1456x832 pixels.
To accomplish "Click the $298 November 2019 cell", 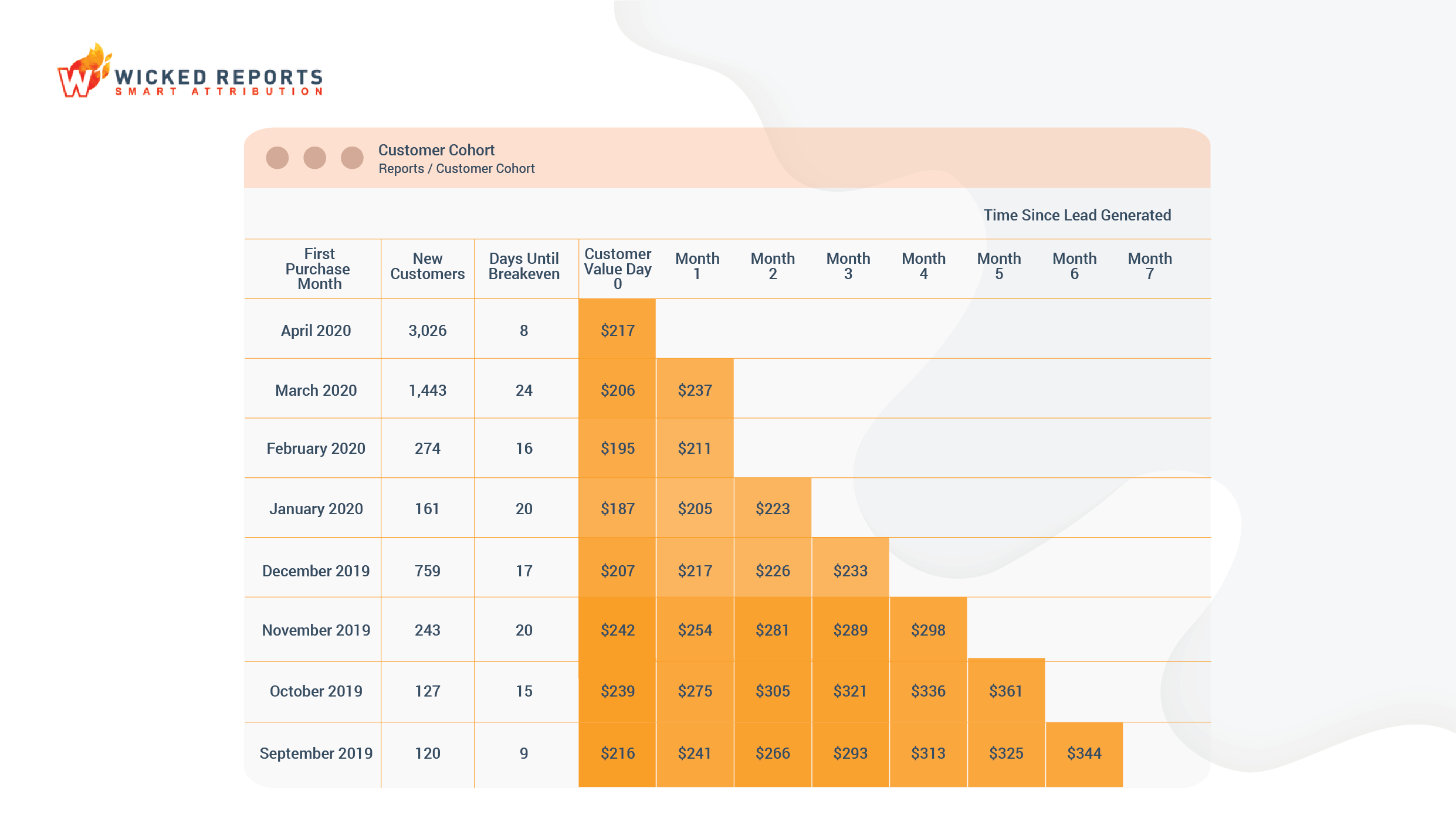I will [x=927, y=630].
